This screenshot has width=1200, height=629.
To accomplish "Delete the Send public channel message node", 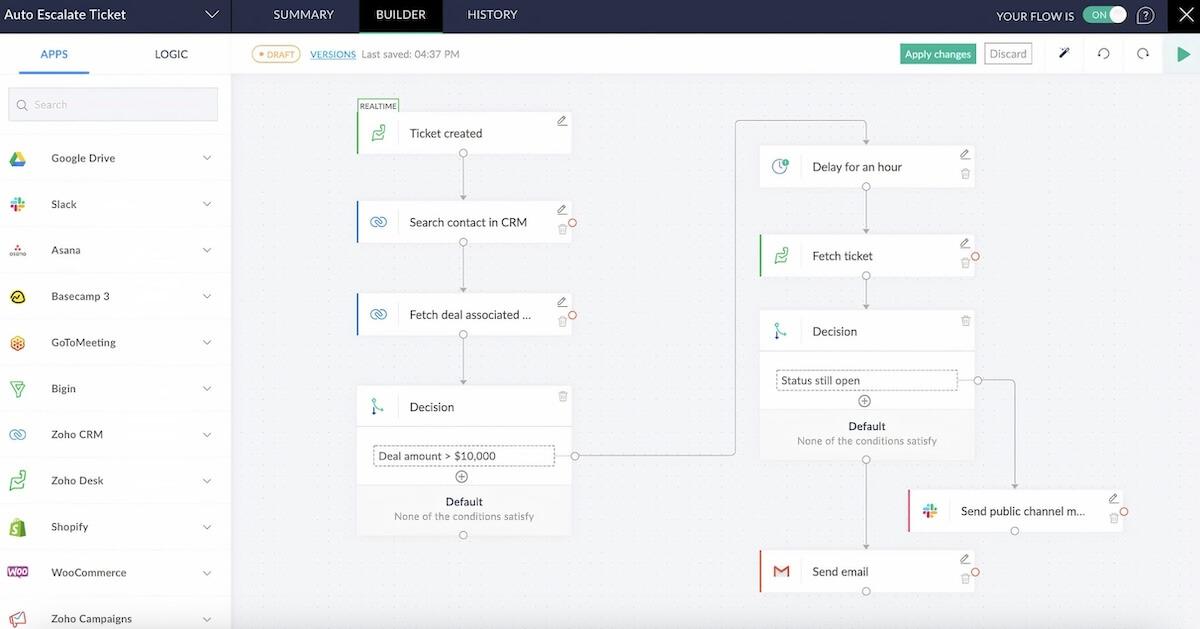I will click(x=1114, y=518).
